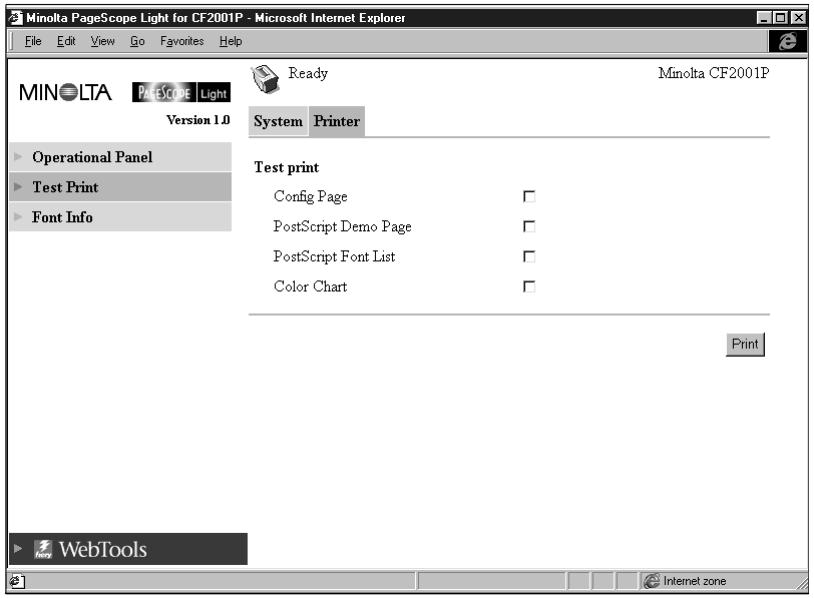Close the Internet Explorer window

[x=798, y=18]
